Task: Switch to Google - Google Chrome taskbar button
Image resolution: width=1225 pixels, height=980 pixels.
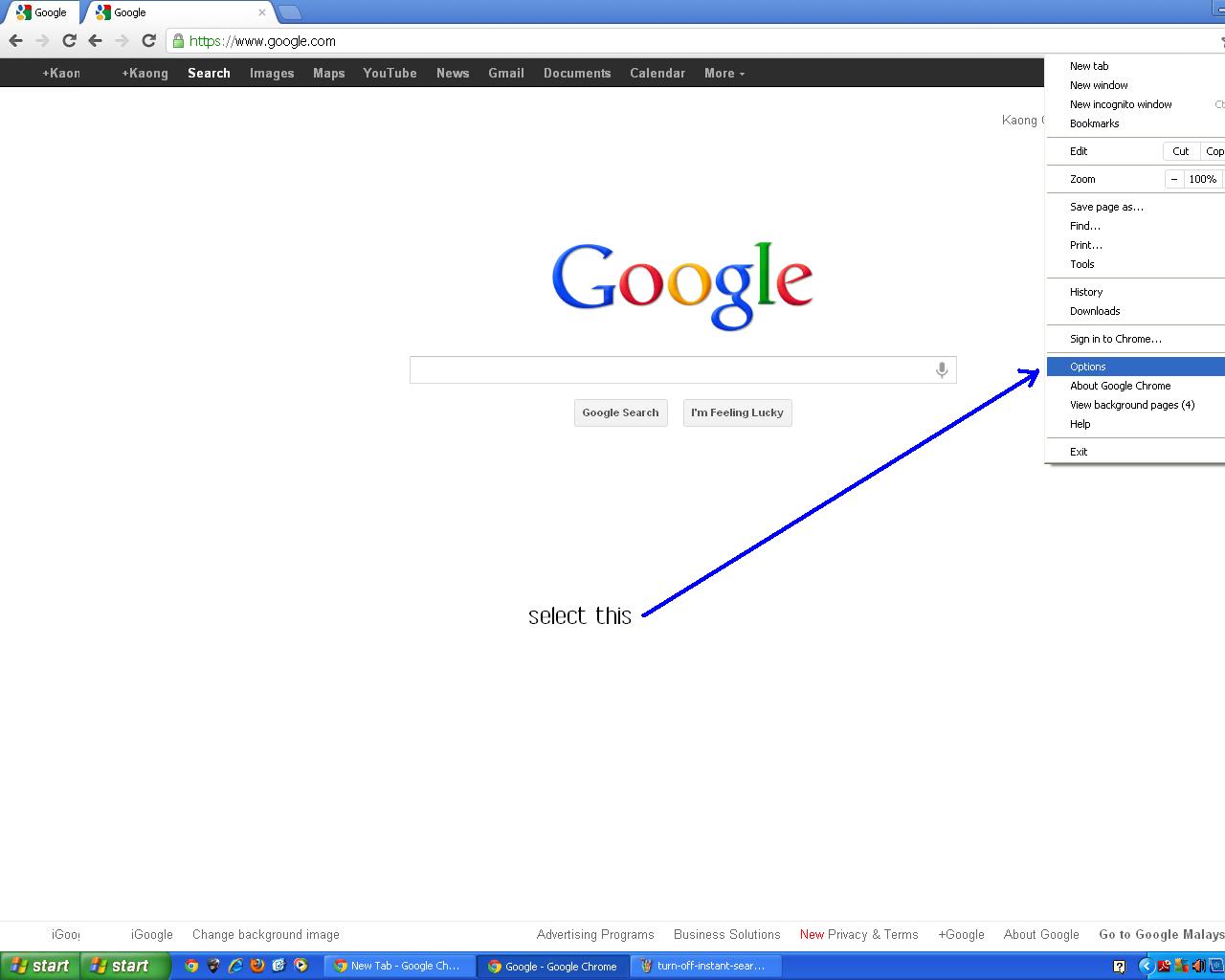Action: pyautogui.click(x=554, y=966)
